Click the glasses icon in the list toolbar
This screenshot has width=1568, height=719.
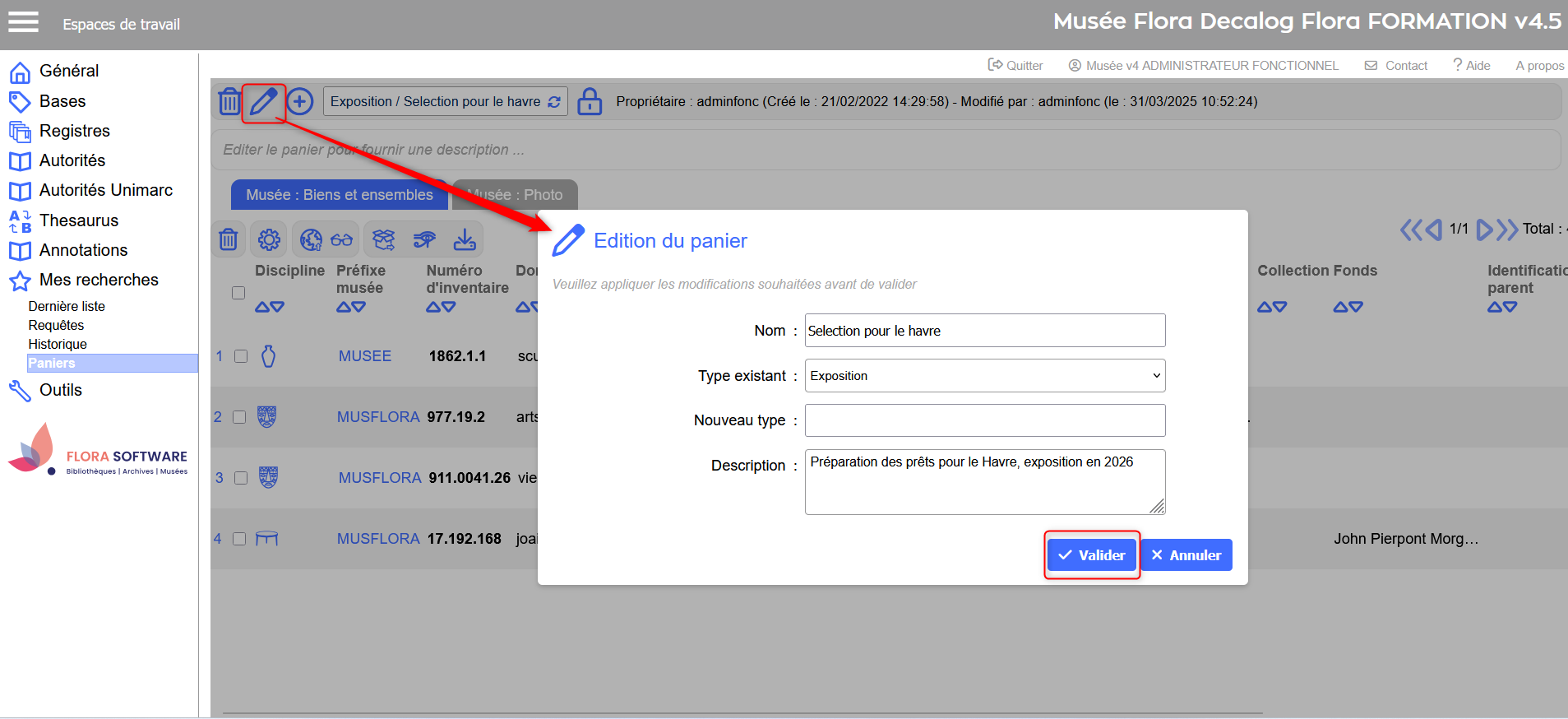click(x=342, y=239)
